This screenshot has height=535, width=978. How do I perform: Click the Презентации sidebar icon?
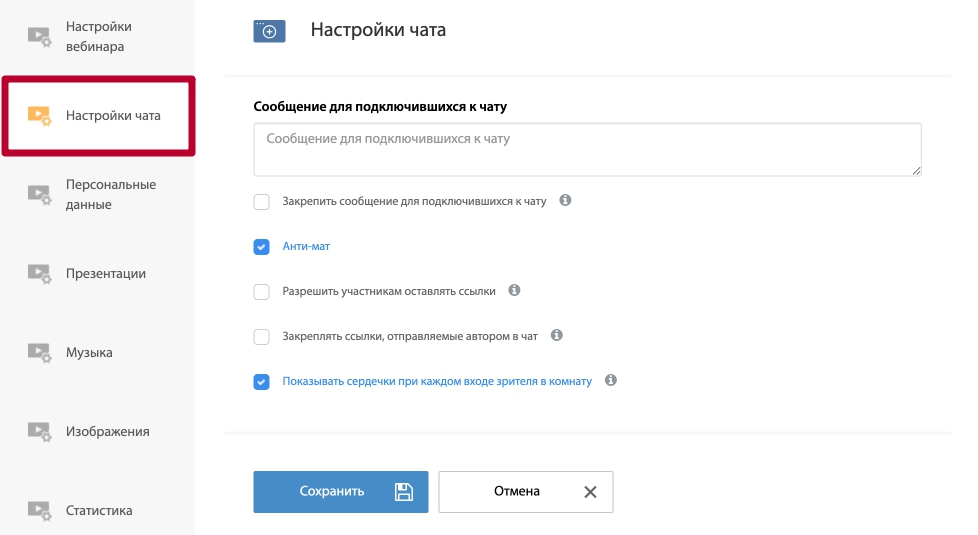(39, 274)
